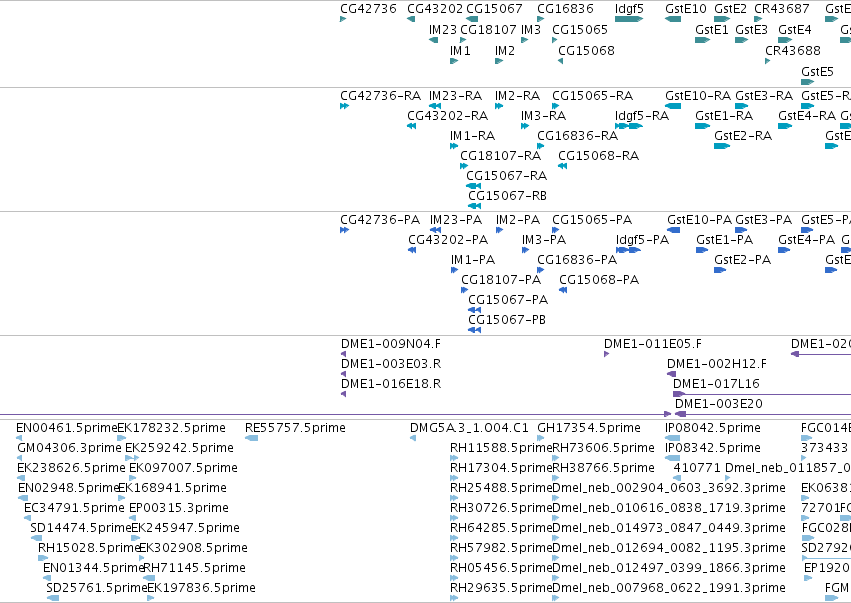Viewport: 851px width, 603px height.
Task: Click the GstE2 gene label
Action: tap(730, 9)
